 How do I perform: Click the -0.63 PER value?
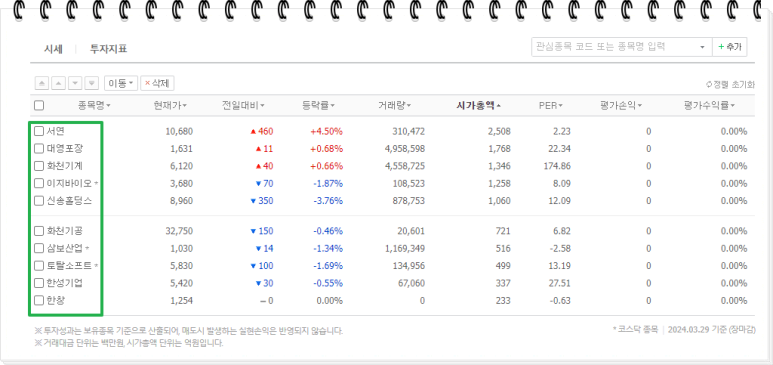pos(561,301)
